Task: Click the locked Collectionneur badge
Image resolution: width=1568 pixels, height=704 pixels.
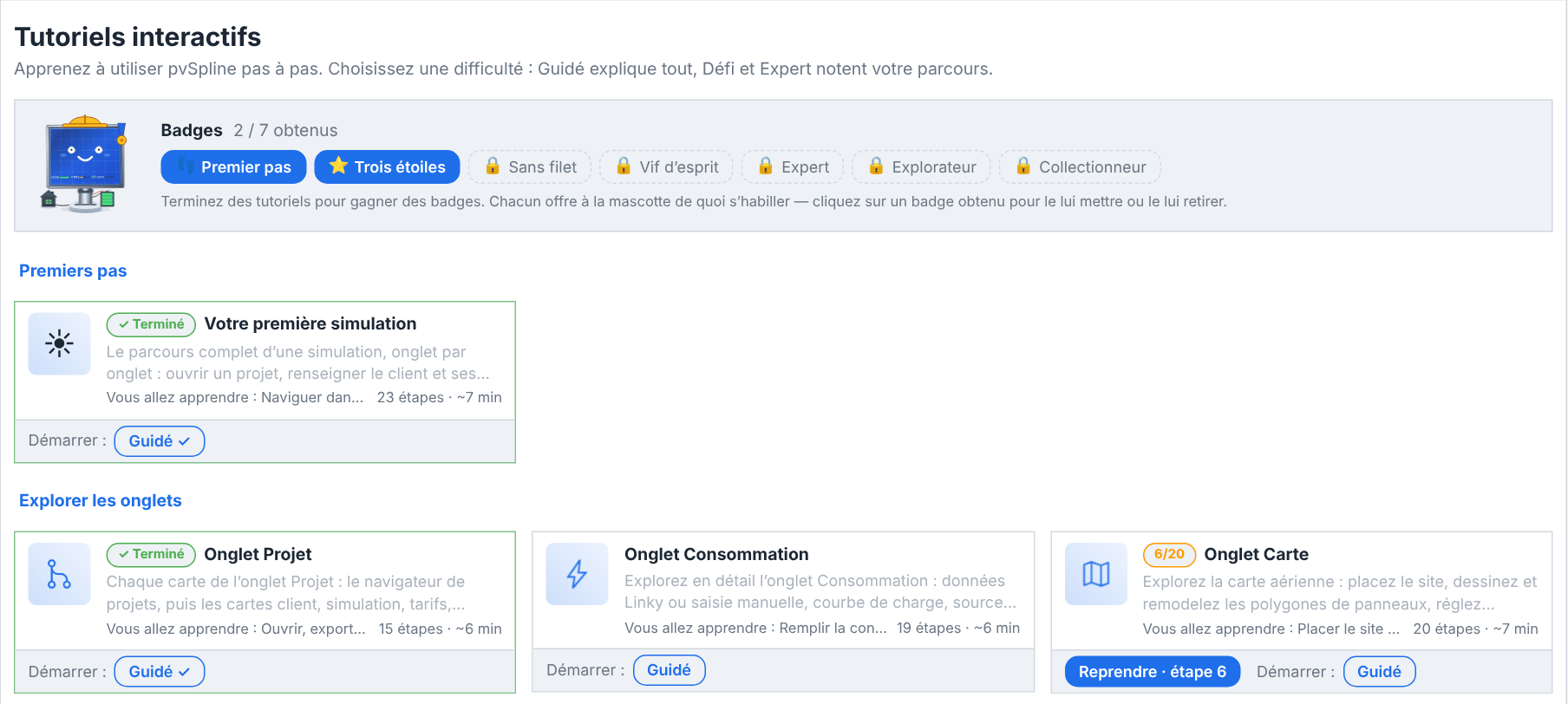Action: [x=1080, y=167]
